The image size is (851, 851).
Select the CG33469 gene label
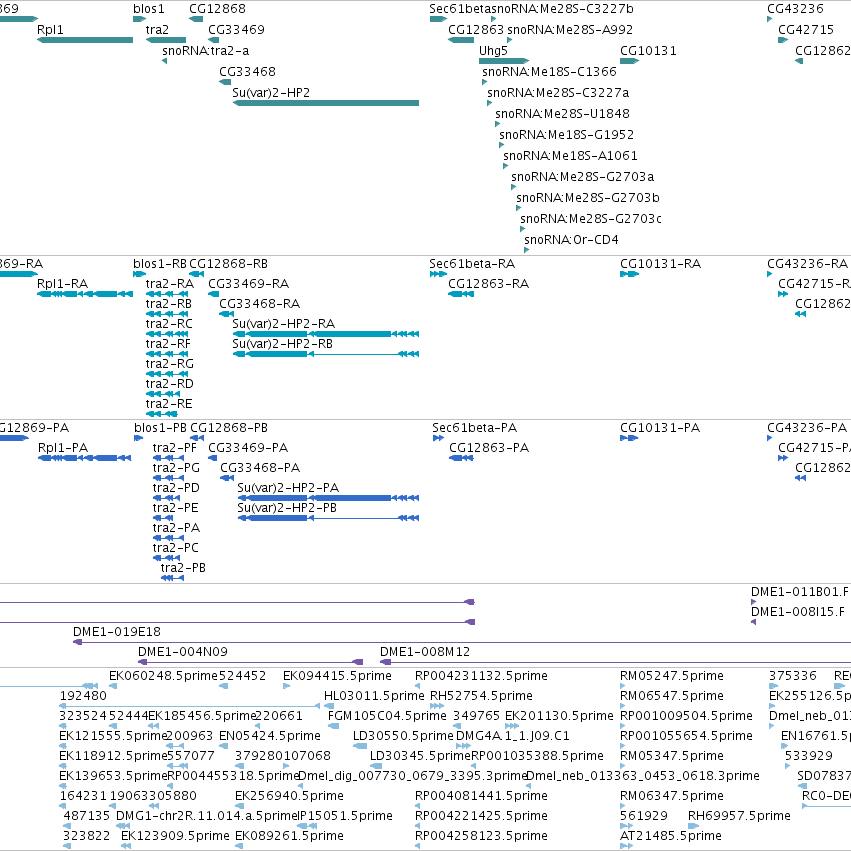click(x=236, y=30)
